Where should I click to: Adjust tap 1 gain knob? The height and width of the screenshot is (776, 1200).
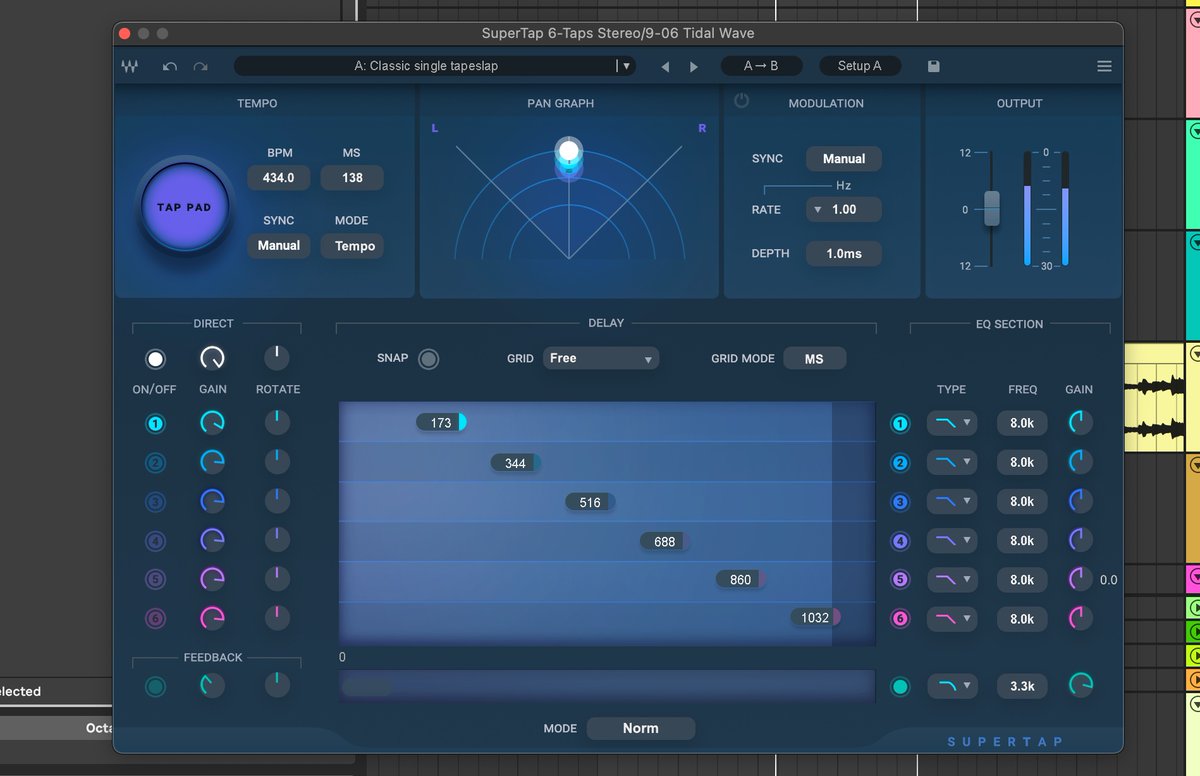(x=213, y=423)
